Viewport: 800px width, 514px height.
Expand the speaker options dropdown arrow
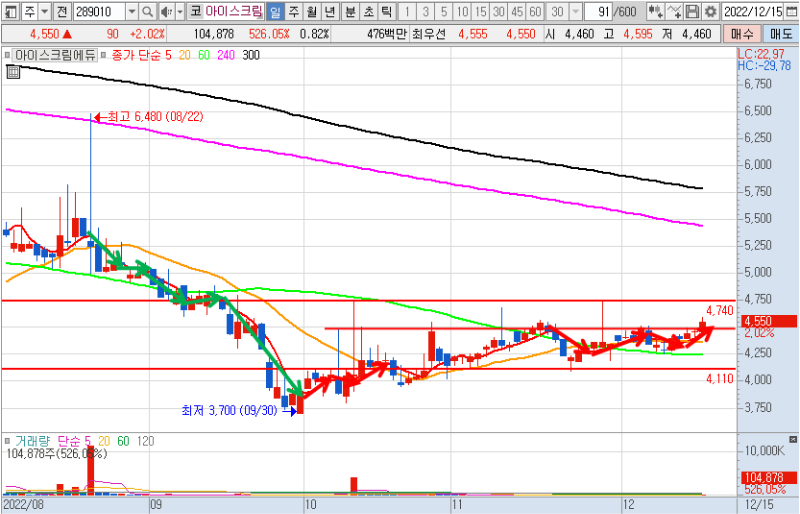pyautogui.click(x=180, y=11)
